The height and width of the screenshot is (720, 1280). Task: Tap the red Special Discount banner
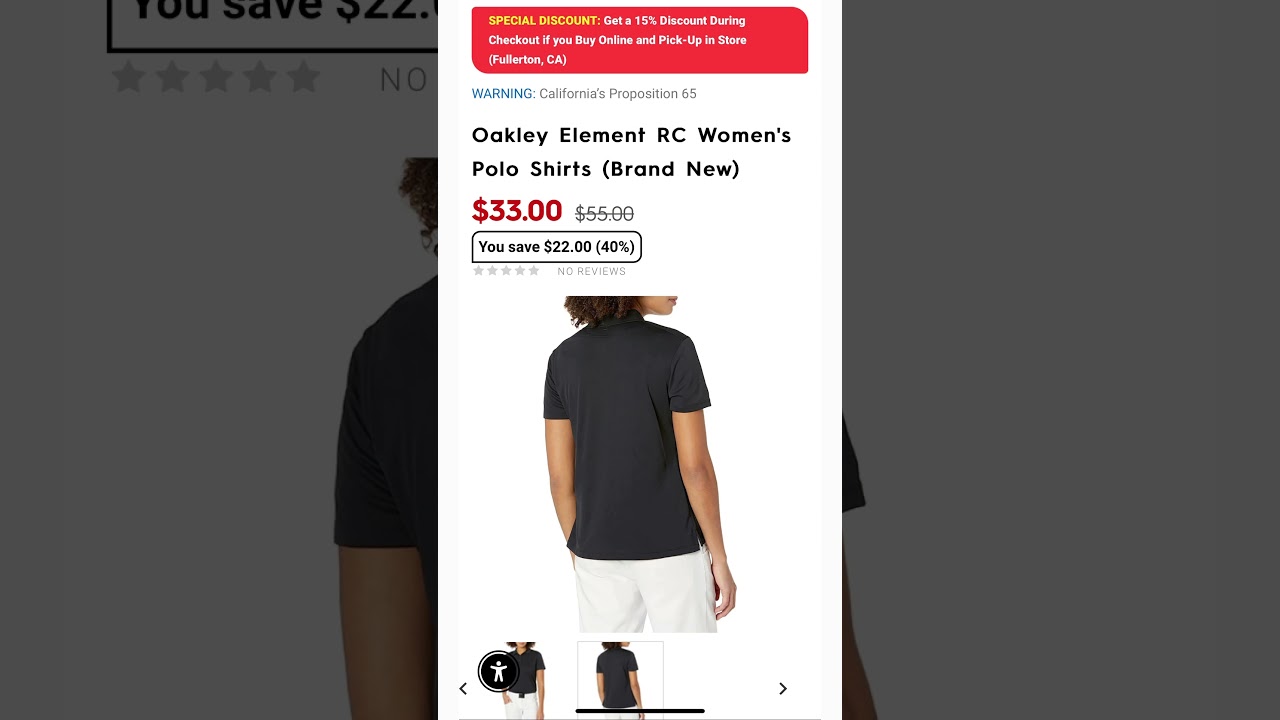tap(640, 40)
